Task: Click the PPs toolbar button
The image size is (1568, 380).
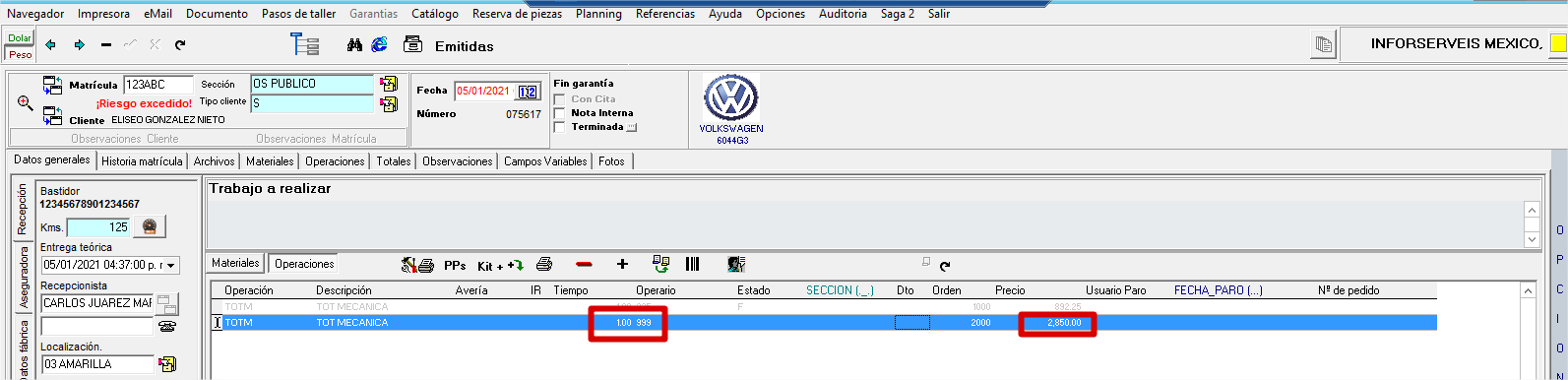Action: coord(455,266)
